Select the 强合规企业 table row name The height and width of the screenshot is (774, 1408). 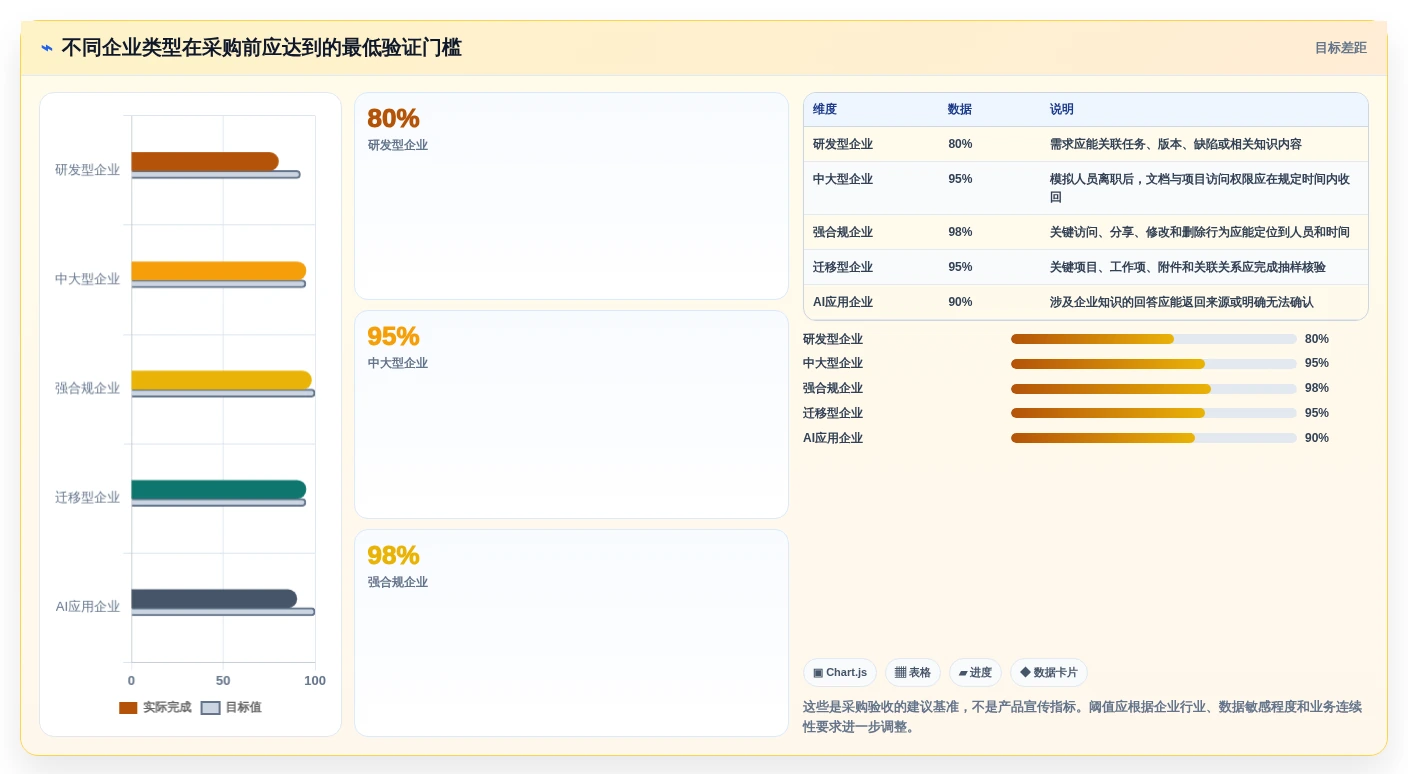pos(843,233)
